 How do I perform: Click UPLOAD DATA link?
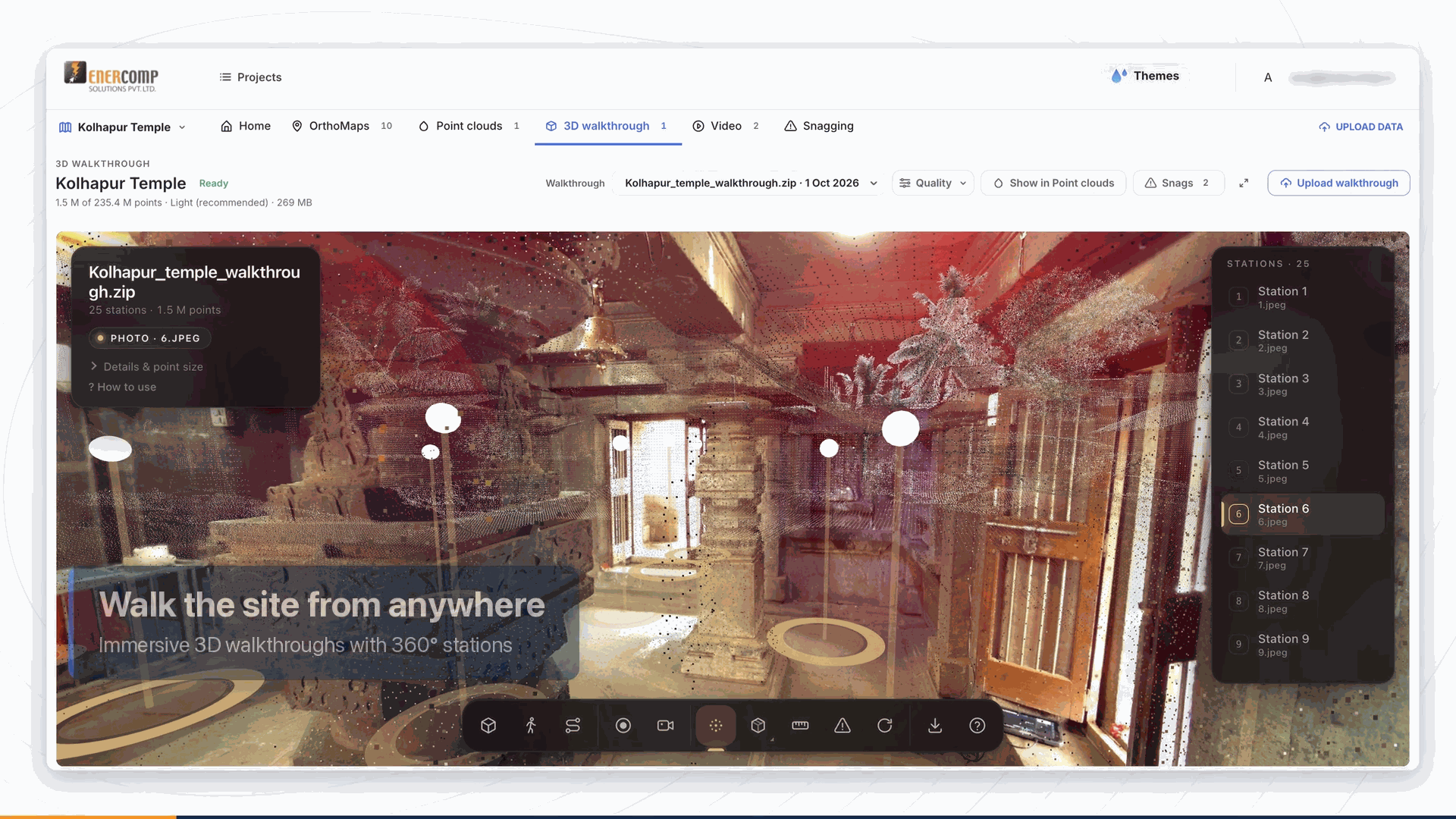click(x=1360, y=127)
